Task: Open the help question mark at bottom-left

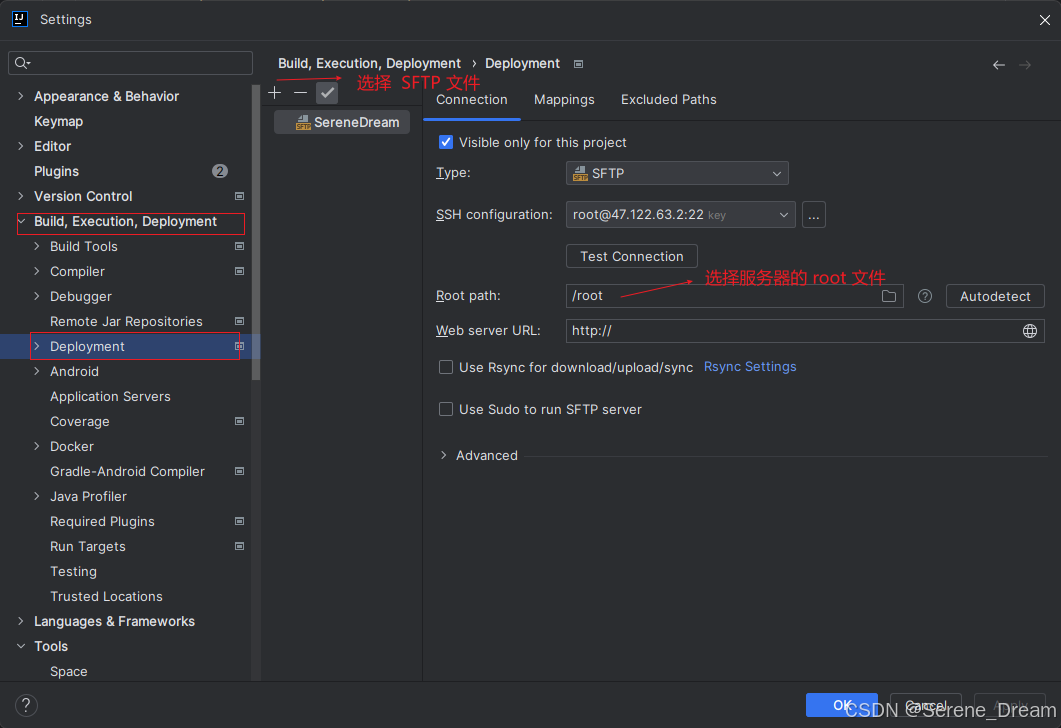Action: coord(26,705)
